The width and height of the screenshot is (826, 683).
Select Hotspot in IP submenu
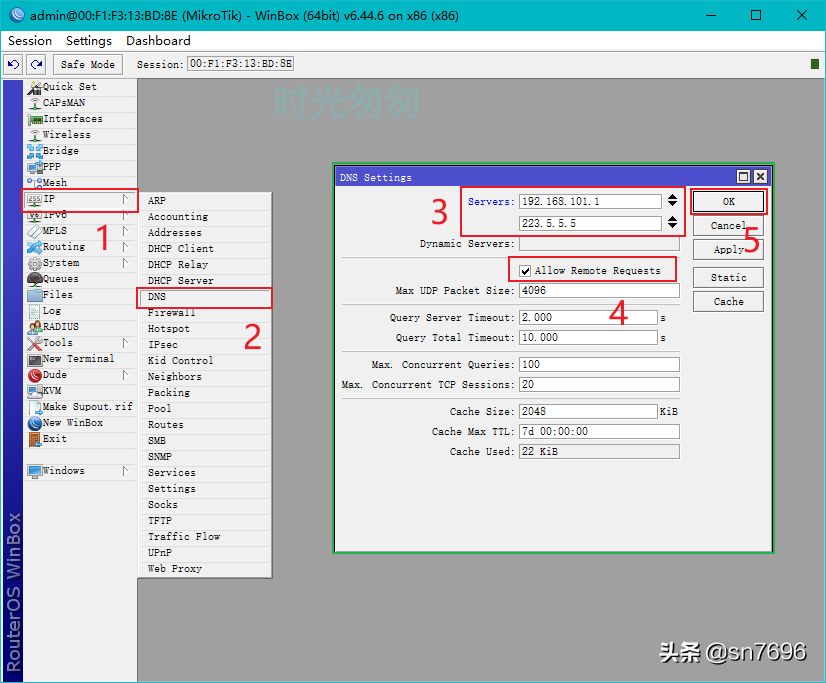[205, 329]
